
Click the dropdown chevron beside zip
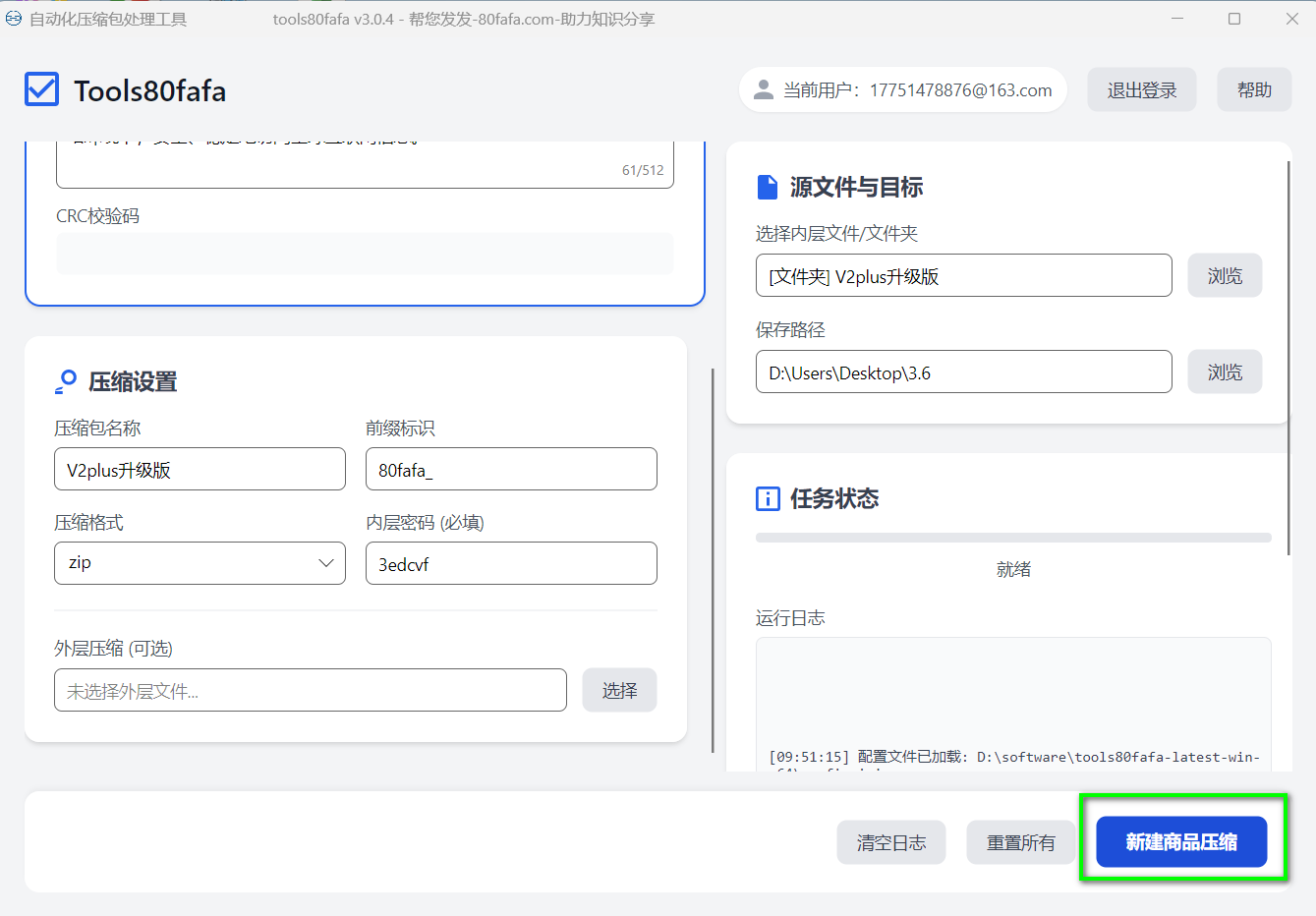[325, 563]
